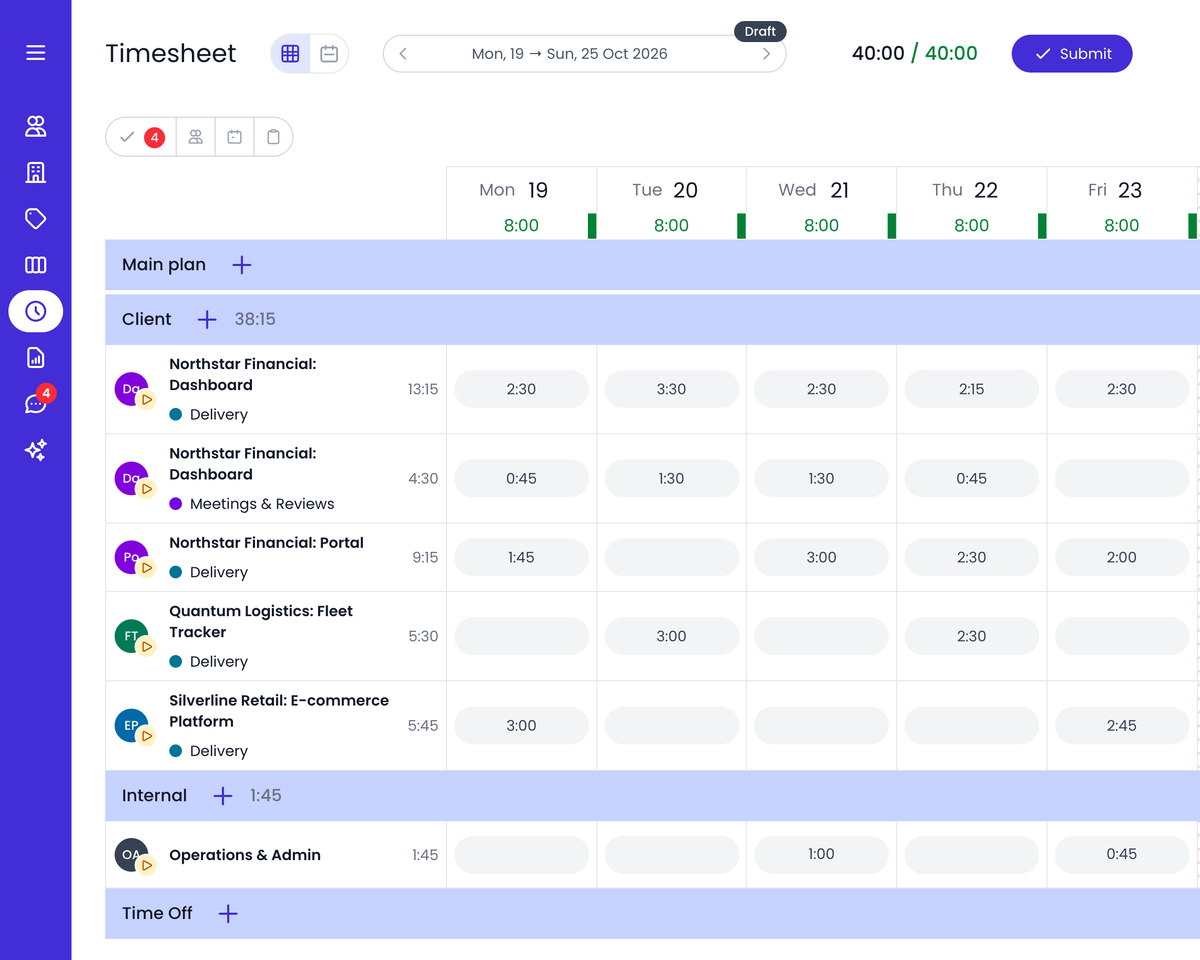Viewport: 1200px width, 960px height.
Task: Open the Companies building icon in sidebar
Action: (36, 172)
